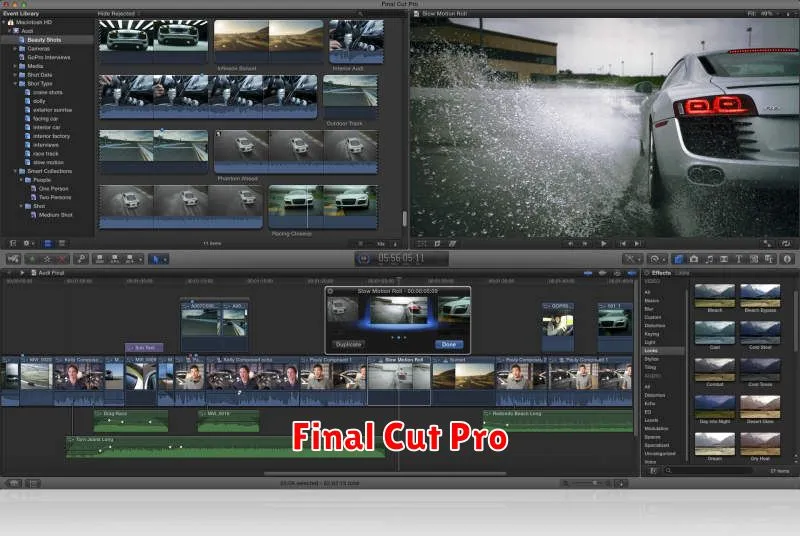800x536 pixels.
Task: Click the import media icon in the toolbar
Action: tap(13, 259)
